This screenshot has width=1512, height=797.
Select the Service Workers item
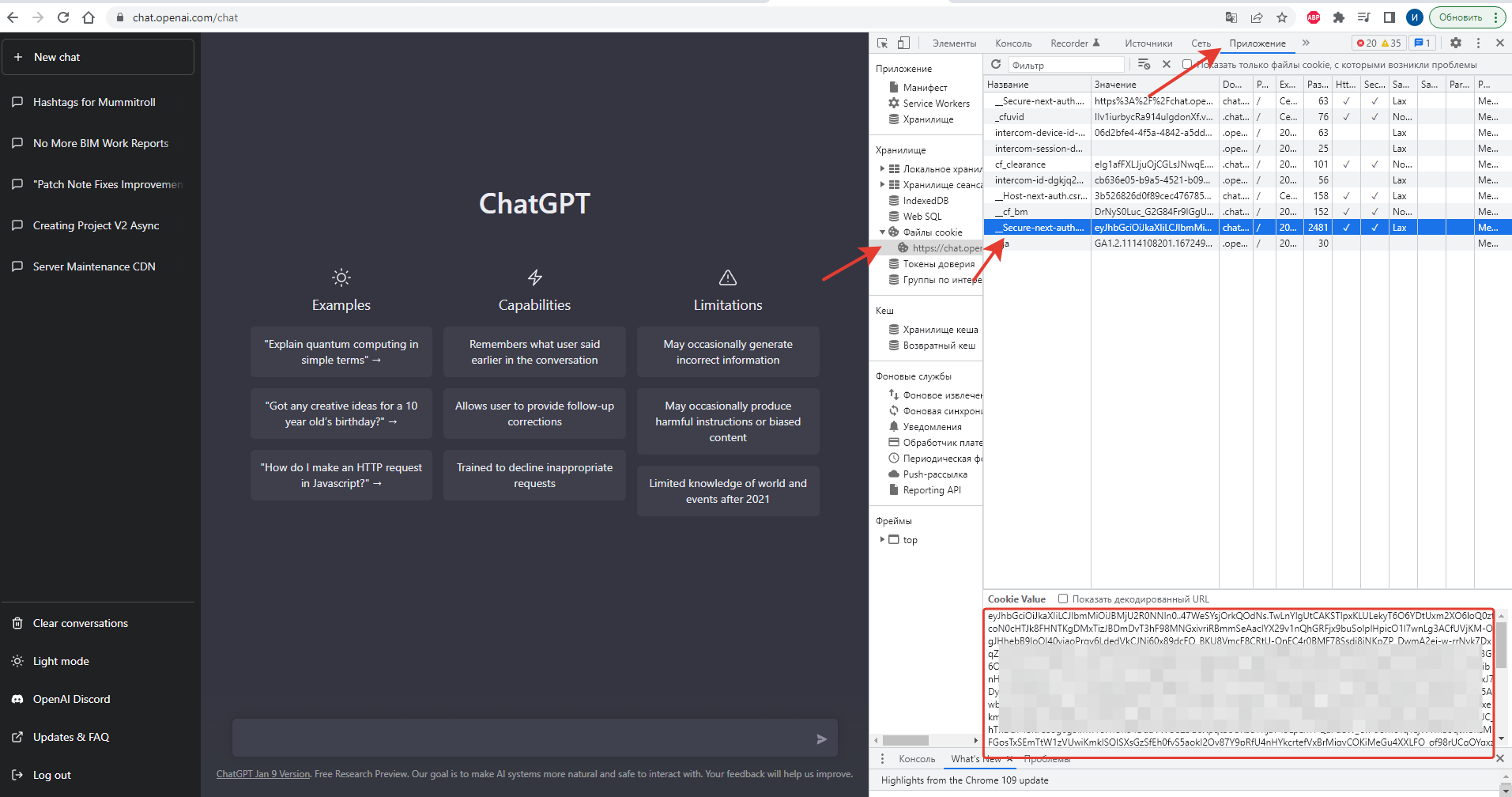pos(936,103)
